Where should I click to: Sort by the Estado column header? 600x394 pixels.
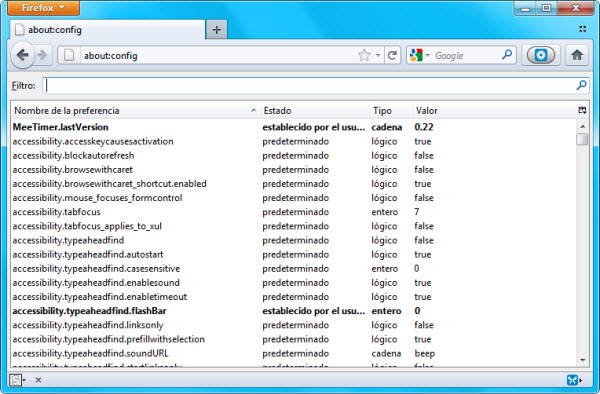click(x=315, y=111)
